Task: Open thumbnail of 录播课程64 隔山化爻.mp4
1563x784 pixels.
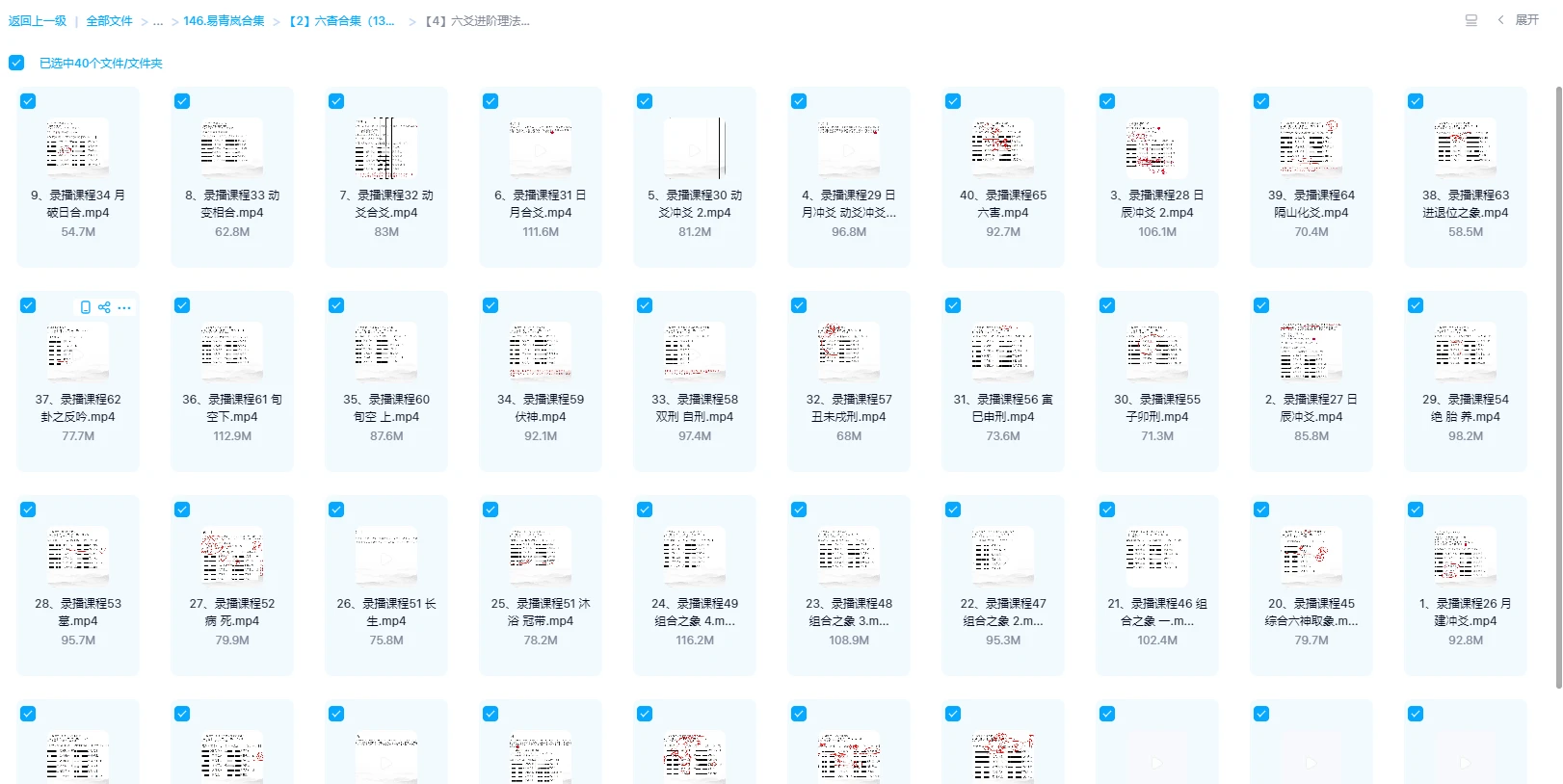Action: 1311,147
